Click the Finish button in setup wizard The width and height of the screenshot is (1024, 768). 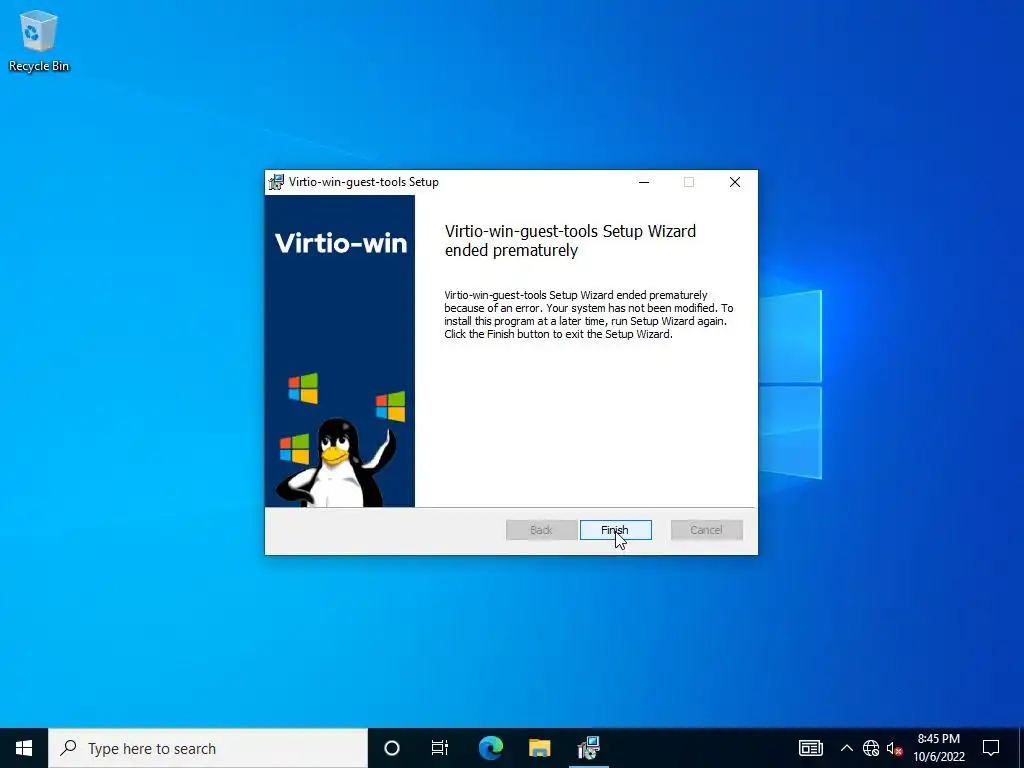point(615,530)
